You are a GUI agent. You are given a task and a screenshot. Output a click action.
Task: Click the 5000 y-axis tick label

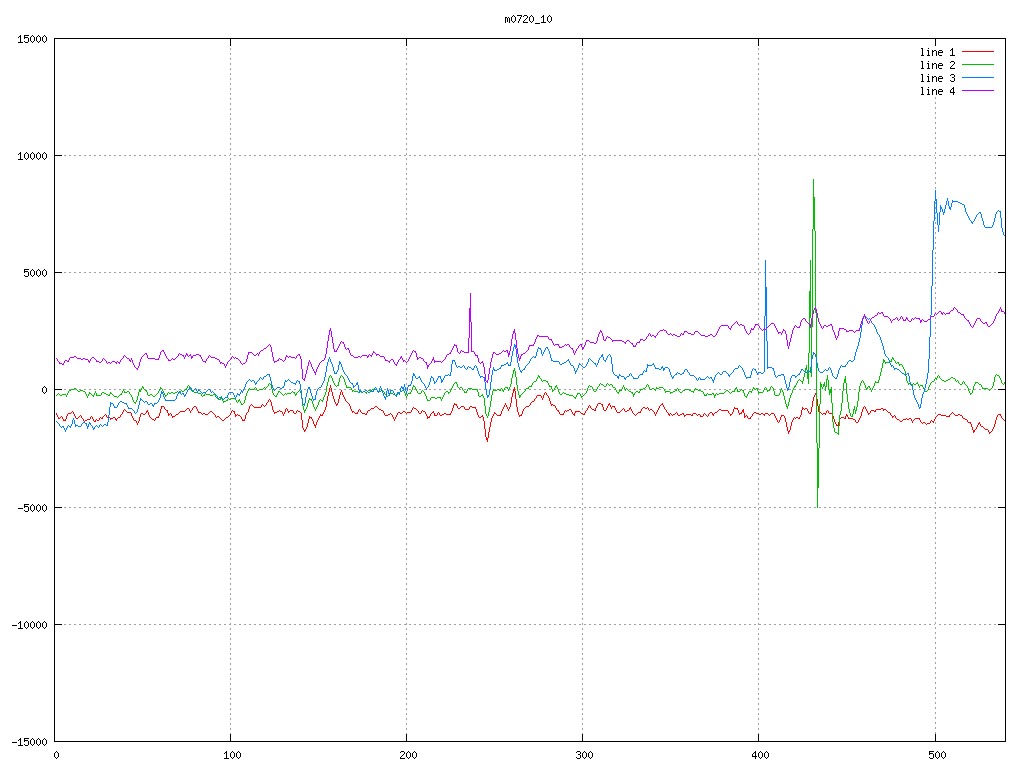35,273
